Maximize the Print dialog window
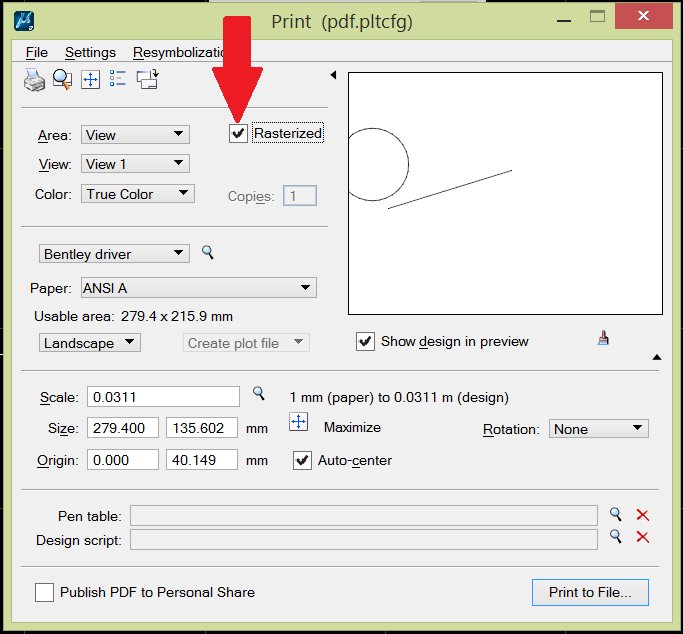Image resolution: width=683 pixels, height=634 pixels. click(x=597, y=17)
